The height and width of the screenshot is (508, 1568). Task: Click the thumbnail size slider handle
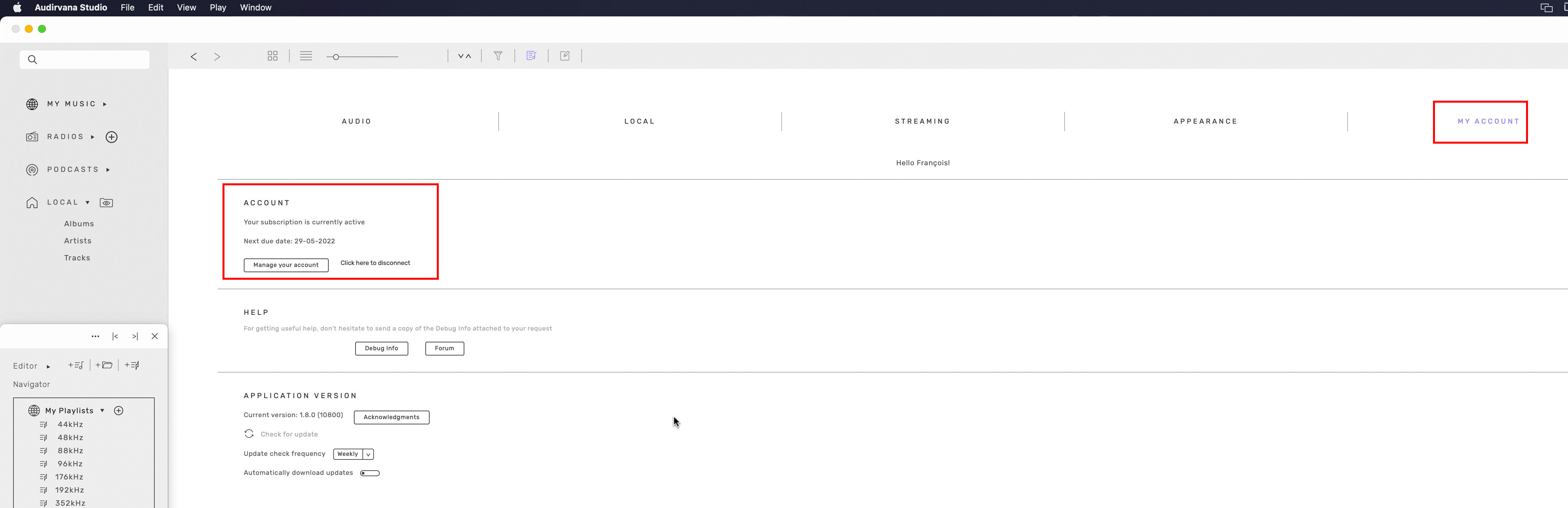point(335,57)
